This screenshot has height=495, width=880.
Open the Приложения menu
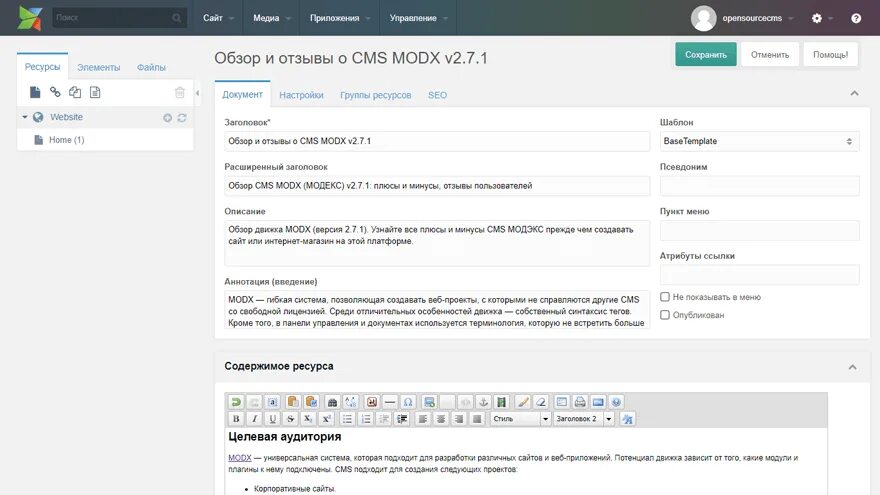(340, 18)
